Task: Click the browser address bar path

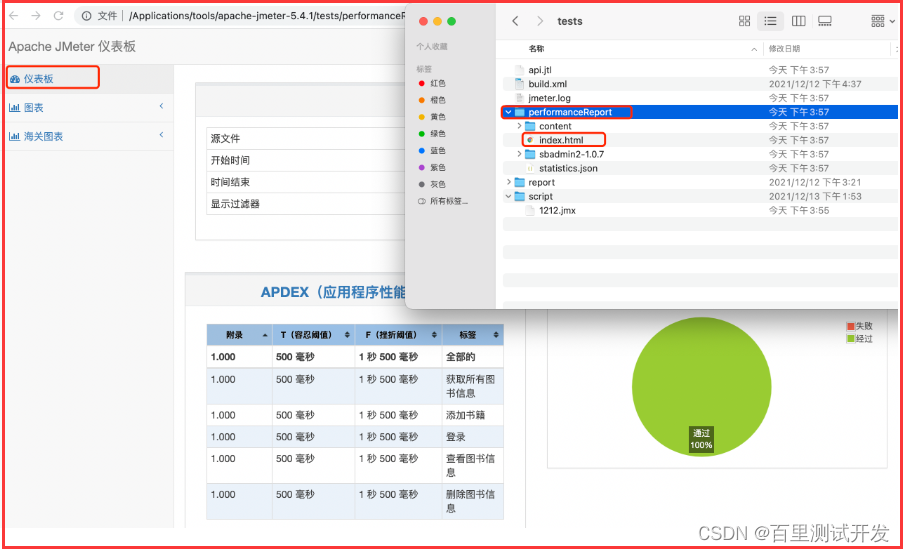Action: 267,16
